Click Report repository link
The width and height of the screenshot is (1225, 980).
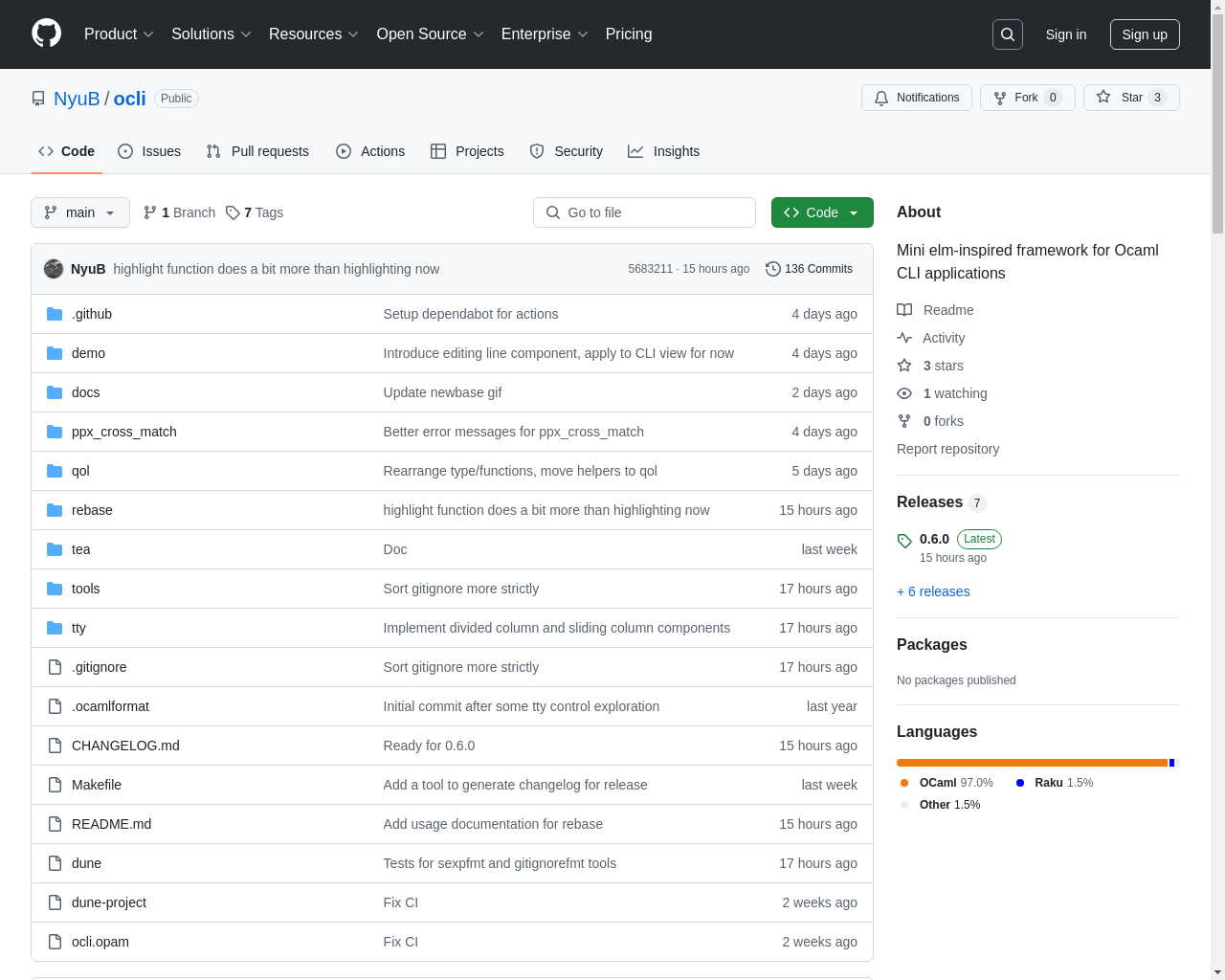(x=947, y=449)
